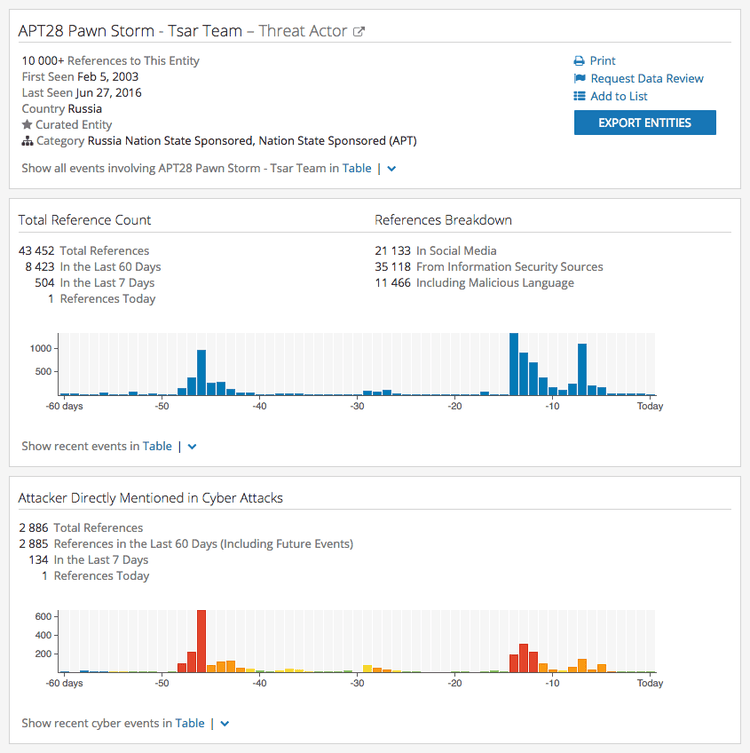Open Table link for recent cyber events
Image resolution: width=750 pixels, height=753 pixels.
click(x=190, y=723)
